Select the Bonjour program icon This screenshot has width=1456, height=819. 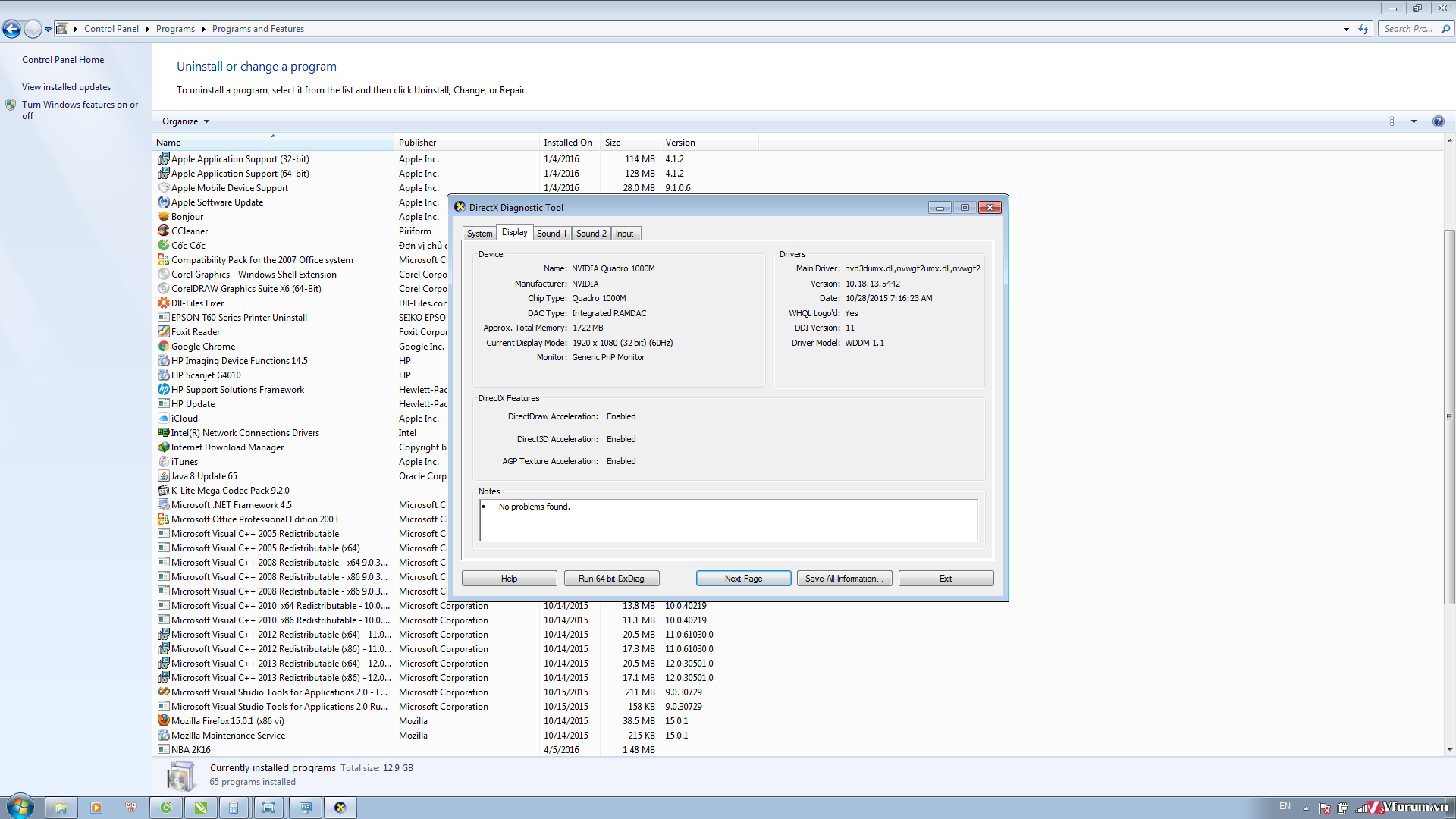[x=163, y=217]
